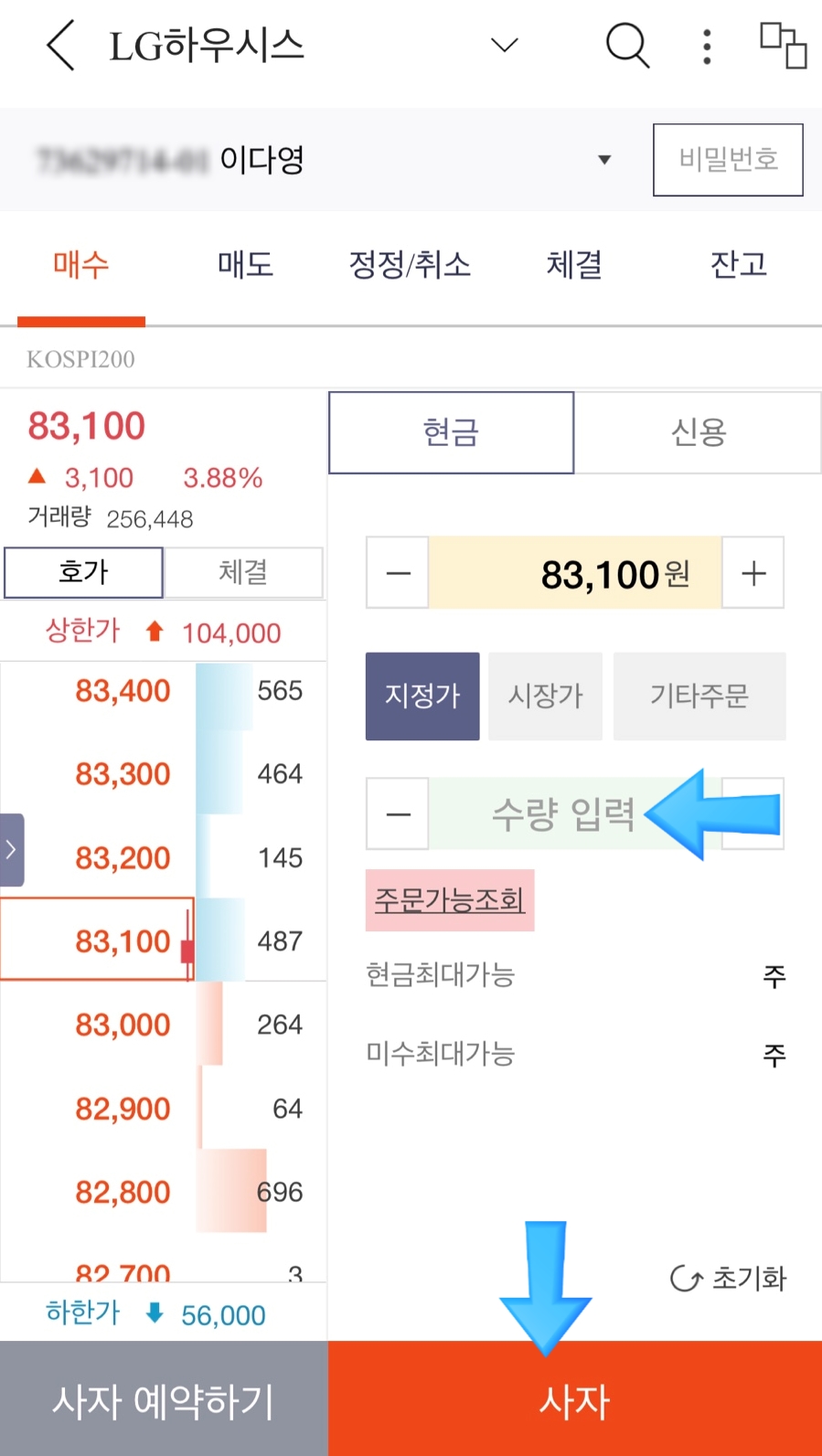The image size is (822, 1456).
Task: Select the 호가 view toggle
Action: [84, 572]
